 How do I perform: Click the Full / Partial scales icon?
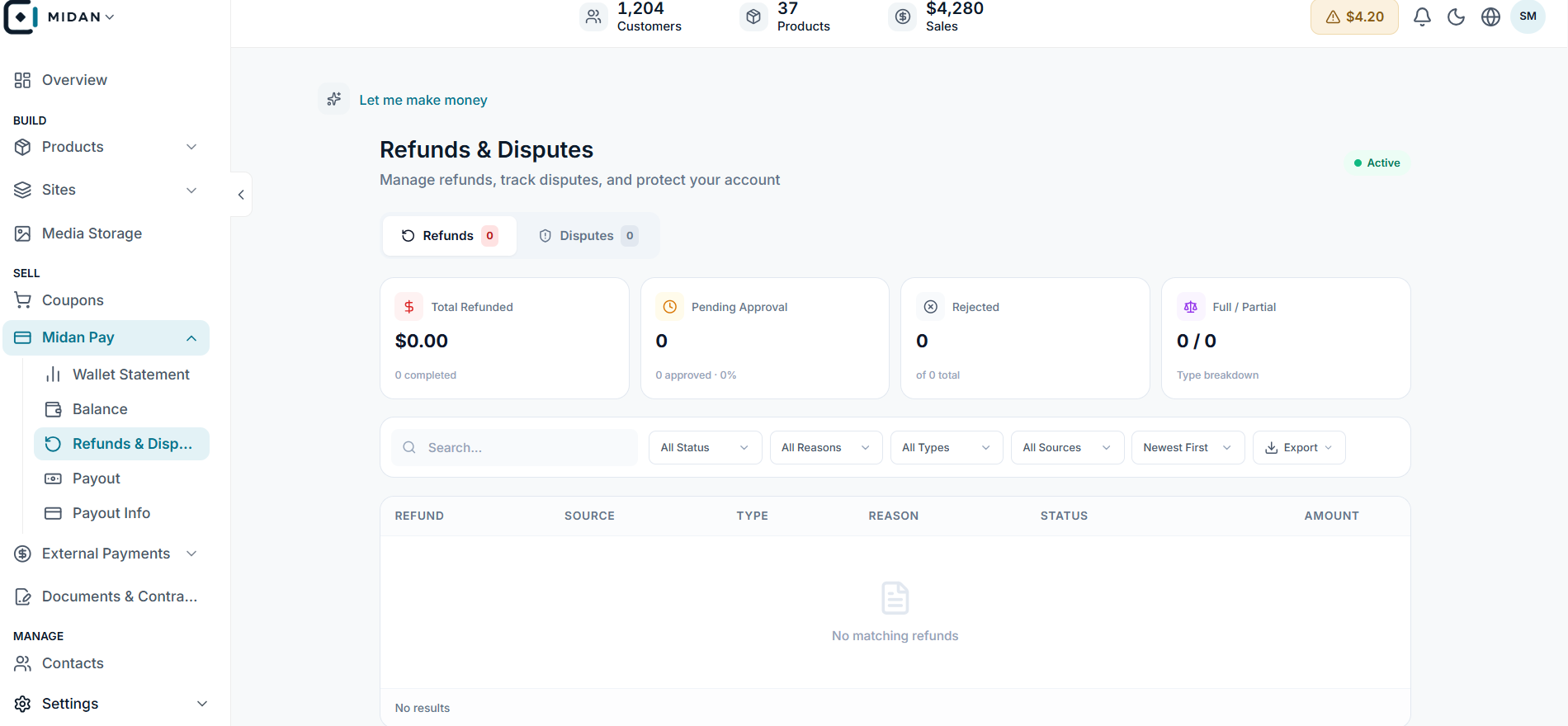pyautogui.click(x=1191, y=307)
